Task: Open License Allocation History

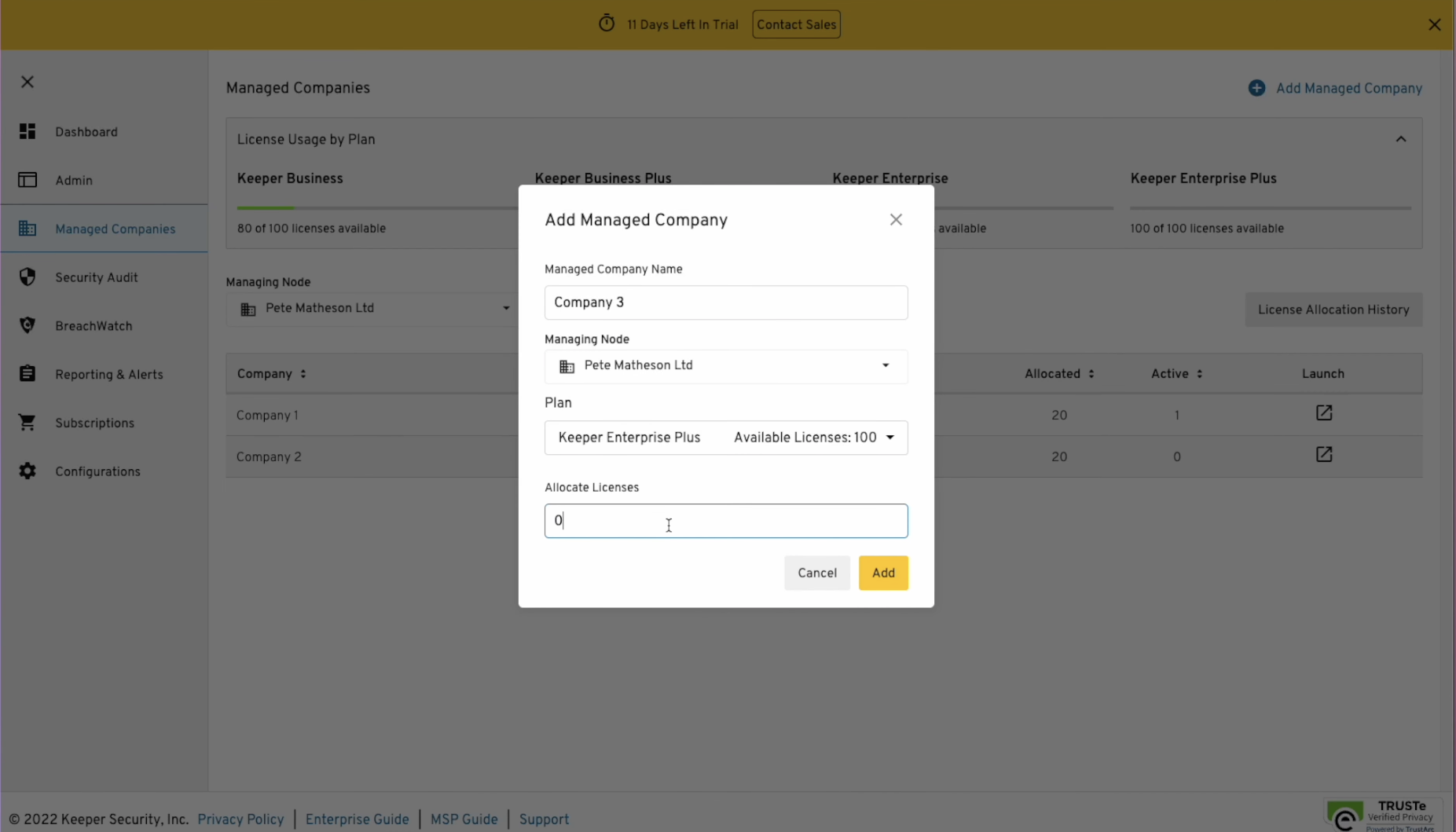Action: (1333, 310)
